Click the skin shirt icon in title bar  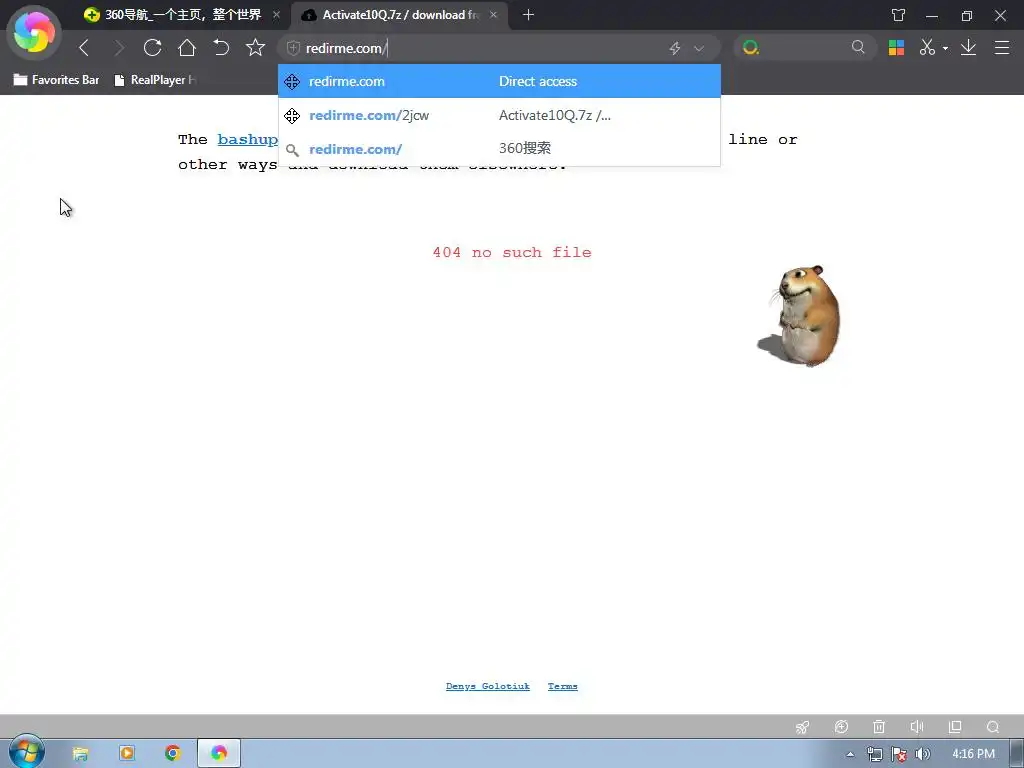coord(899,15)
